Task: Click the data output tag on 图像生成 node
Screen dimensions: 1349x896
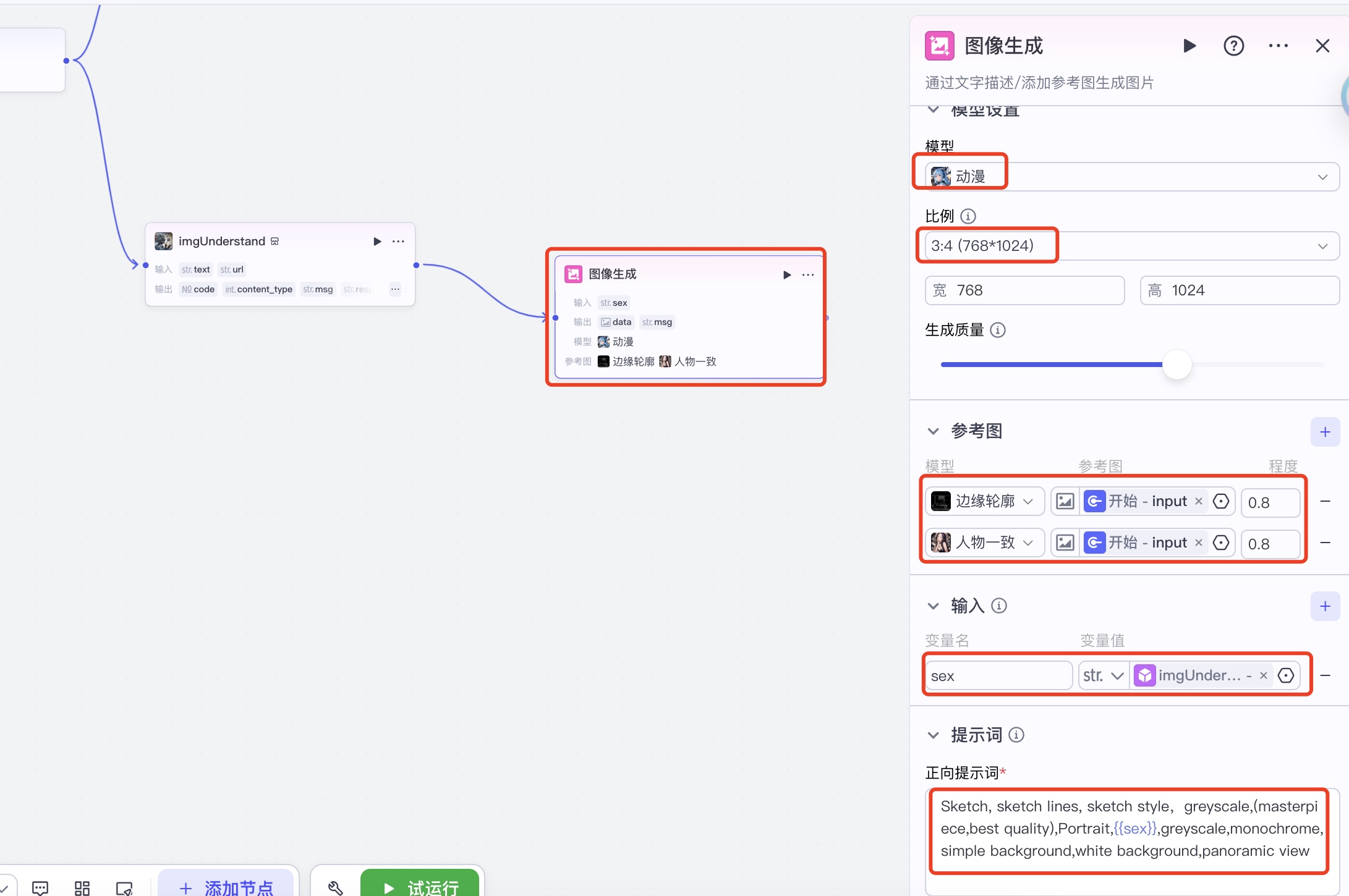Action: [x=616, y=322]
